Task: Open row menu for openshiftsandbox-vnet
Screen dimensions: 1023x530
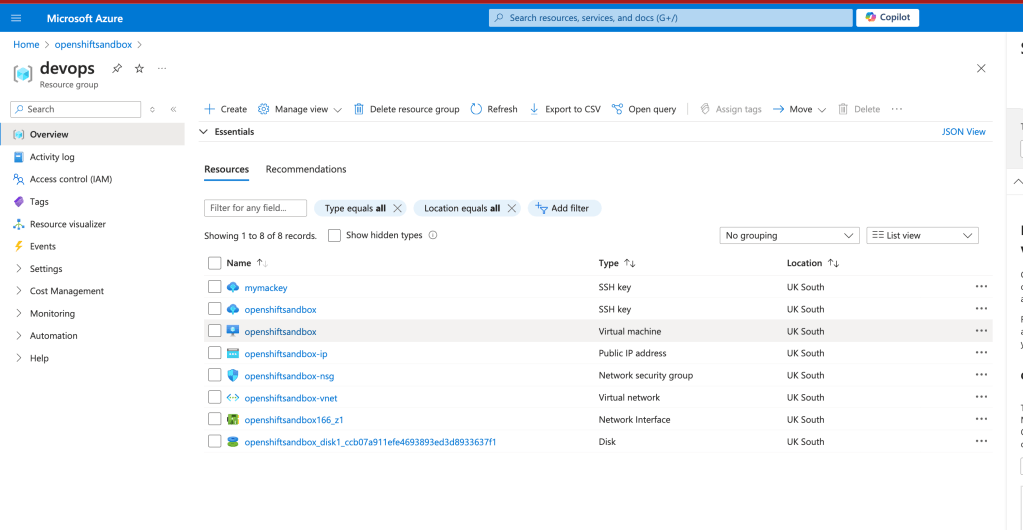Action: [981, 398]
